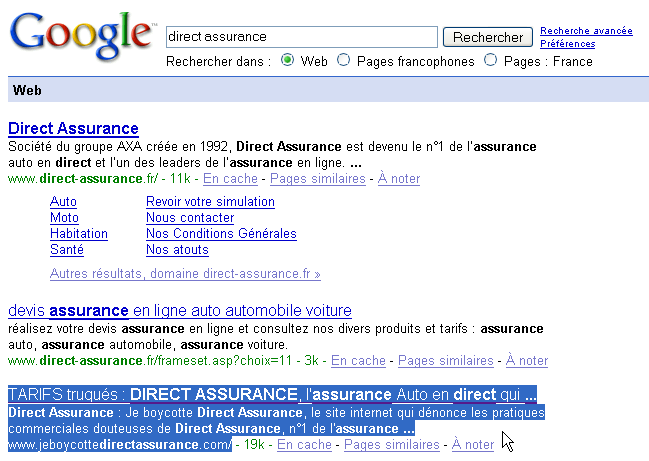Open the Habitation sitelink
Image resolution: width=649 pixels, height=461 pixels.
click(79, 234)
